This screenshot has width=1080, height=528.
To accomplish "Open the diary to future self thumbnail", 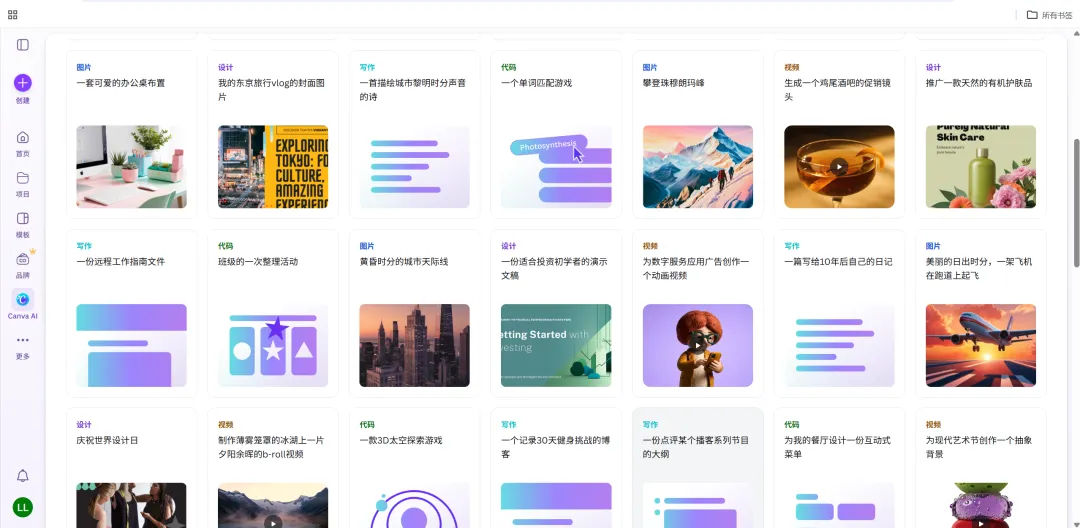I will (839, 346).
